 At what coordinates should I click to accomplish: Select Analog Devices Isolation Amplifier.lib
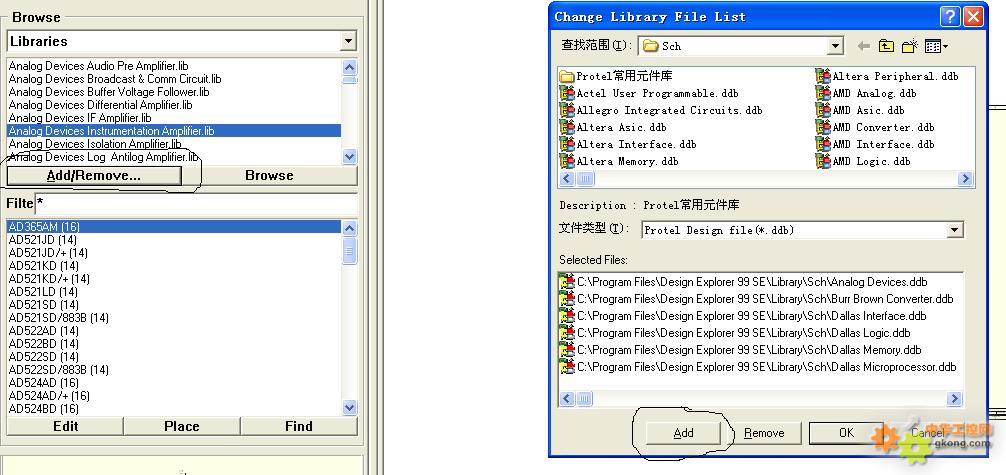[95, 144]
